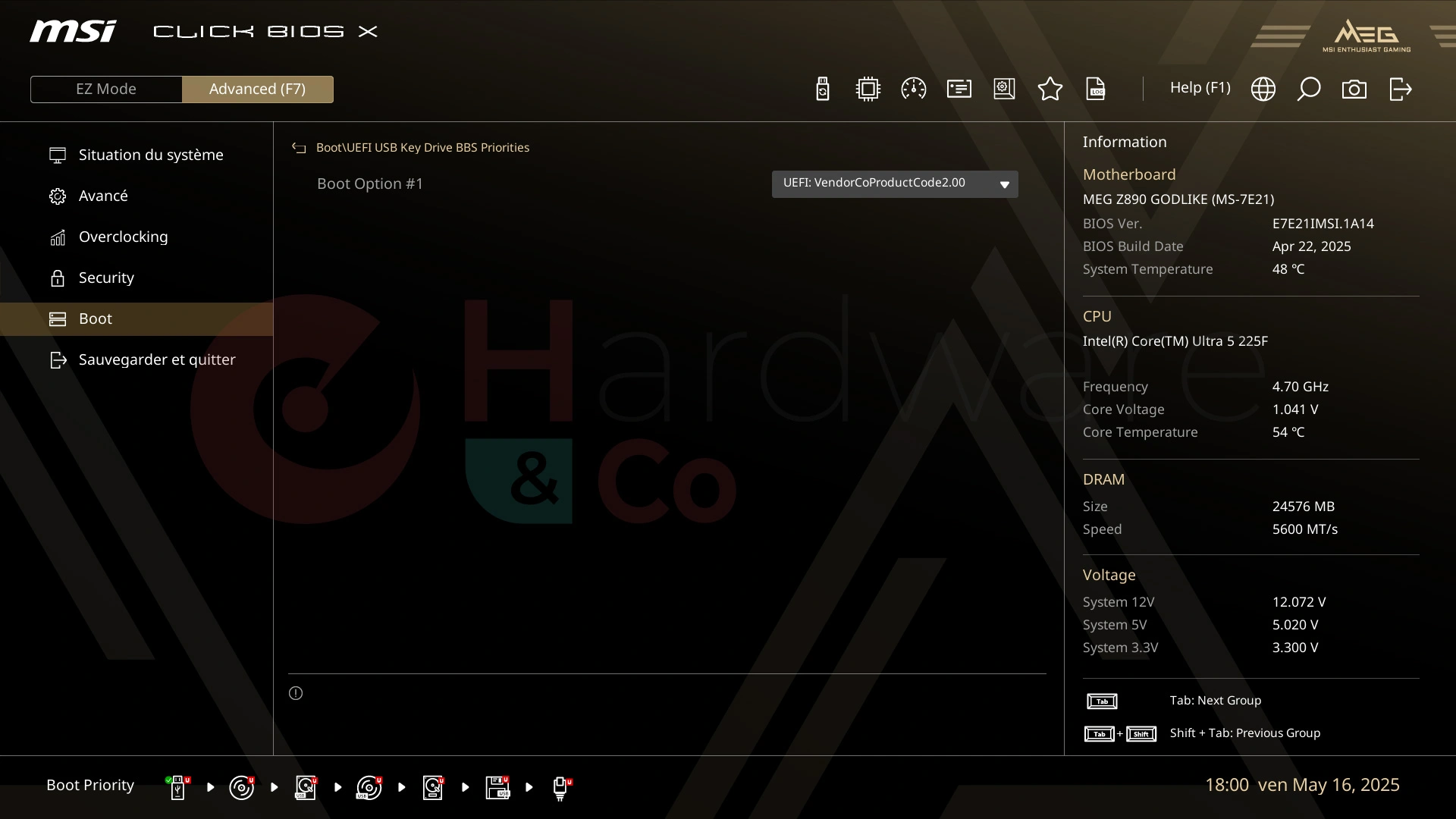
Task: Click BIOS Build Date Apr 22, 2025
Action: (x=1311, y=246)
